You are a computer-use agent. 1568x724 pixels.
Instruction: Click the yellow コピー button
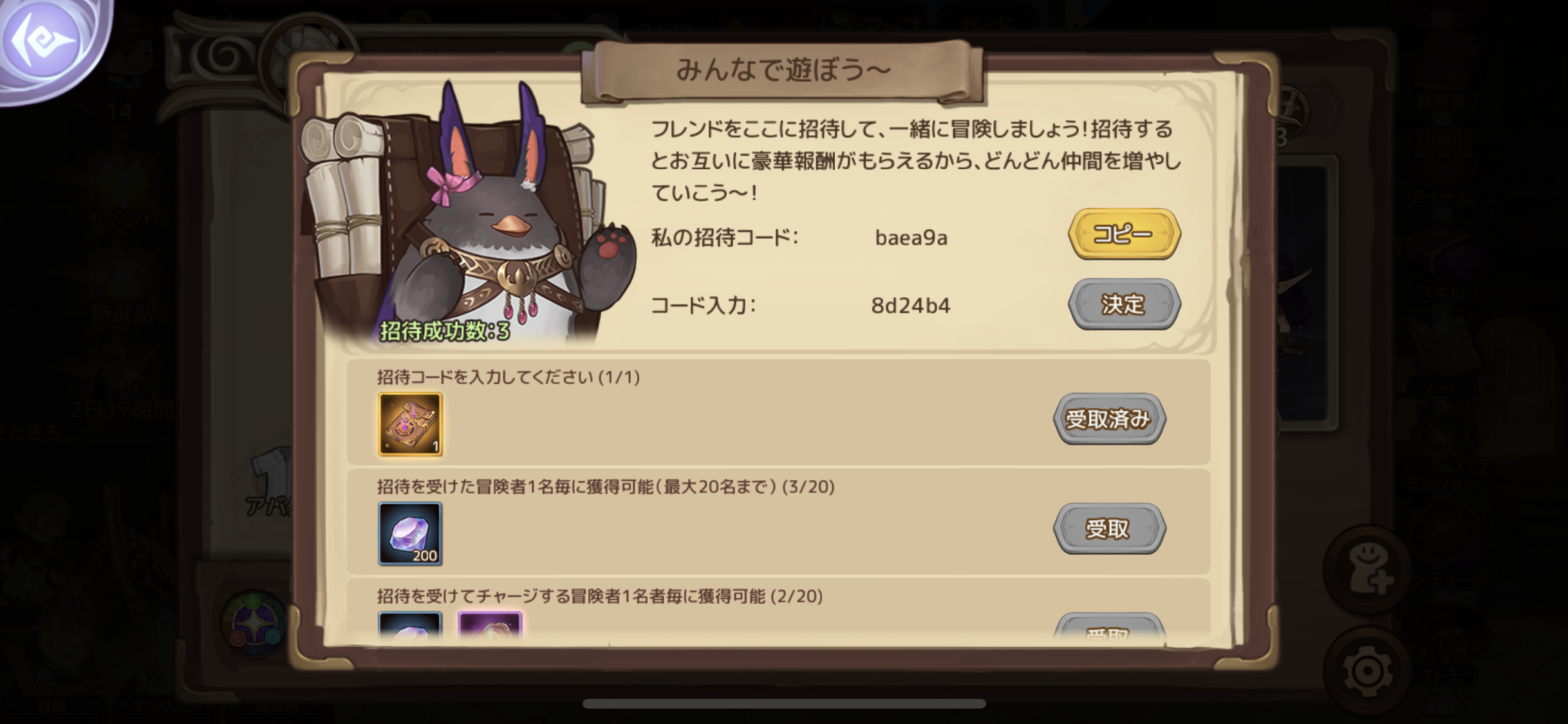(x=1124, y=234)
